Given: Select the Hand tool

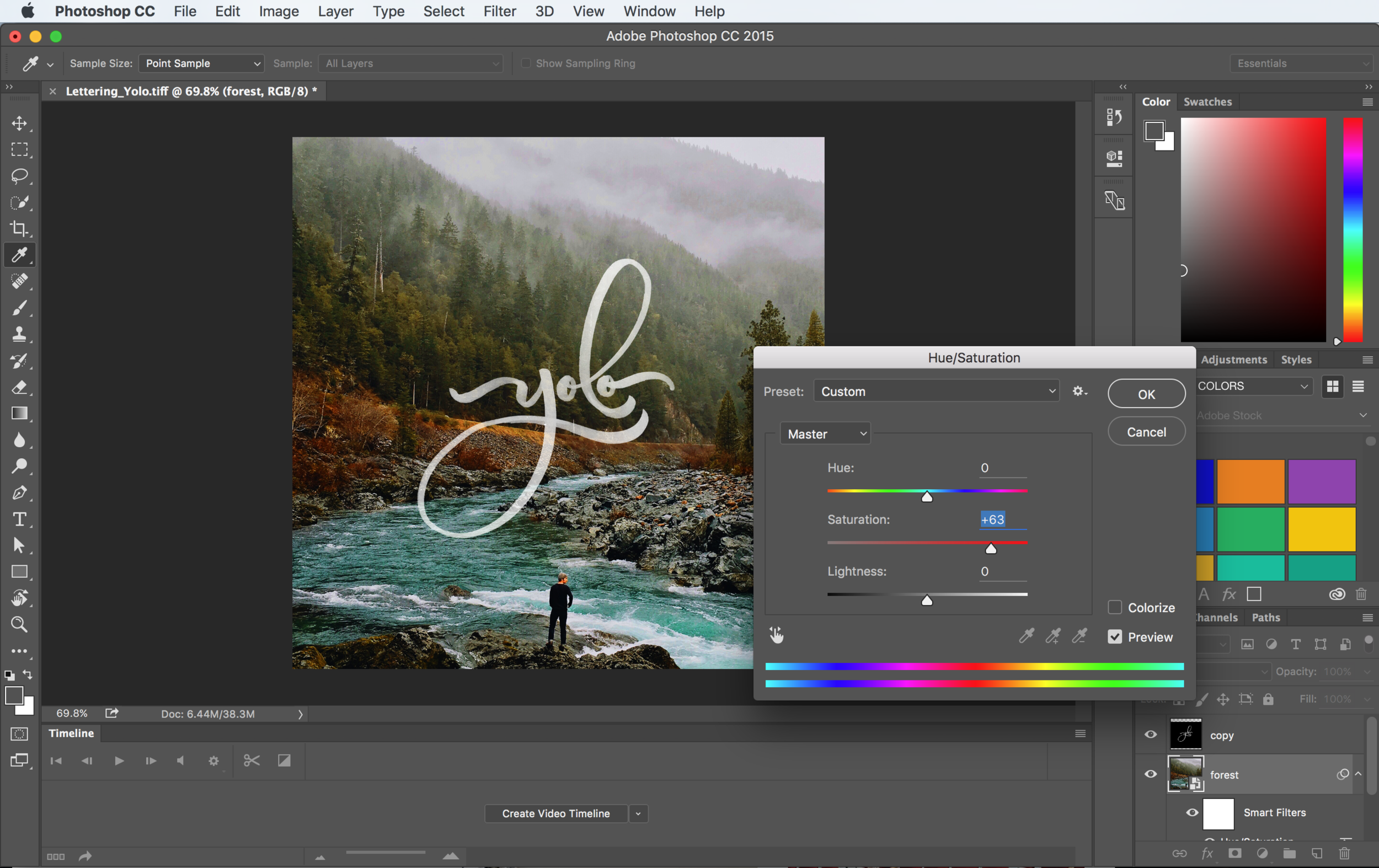Looking at the screenshot, I should [19, 598].
